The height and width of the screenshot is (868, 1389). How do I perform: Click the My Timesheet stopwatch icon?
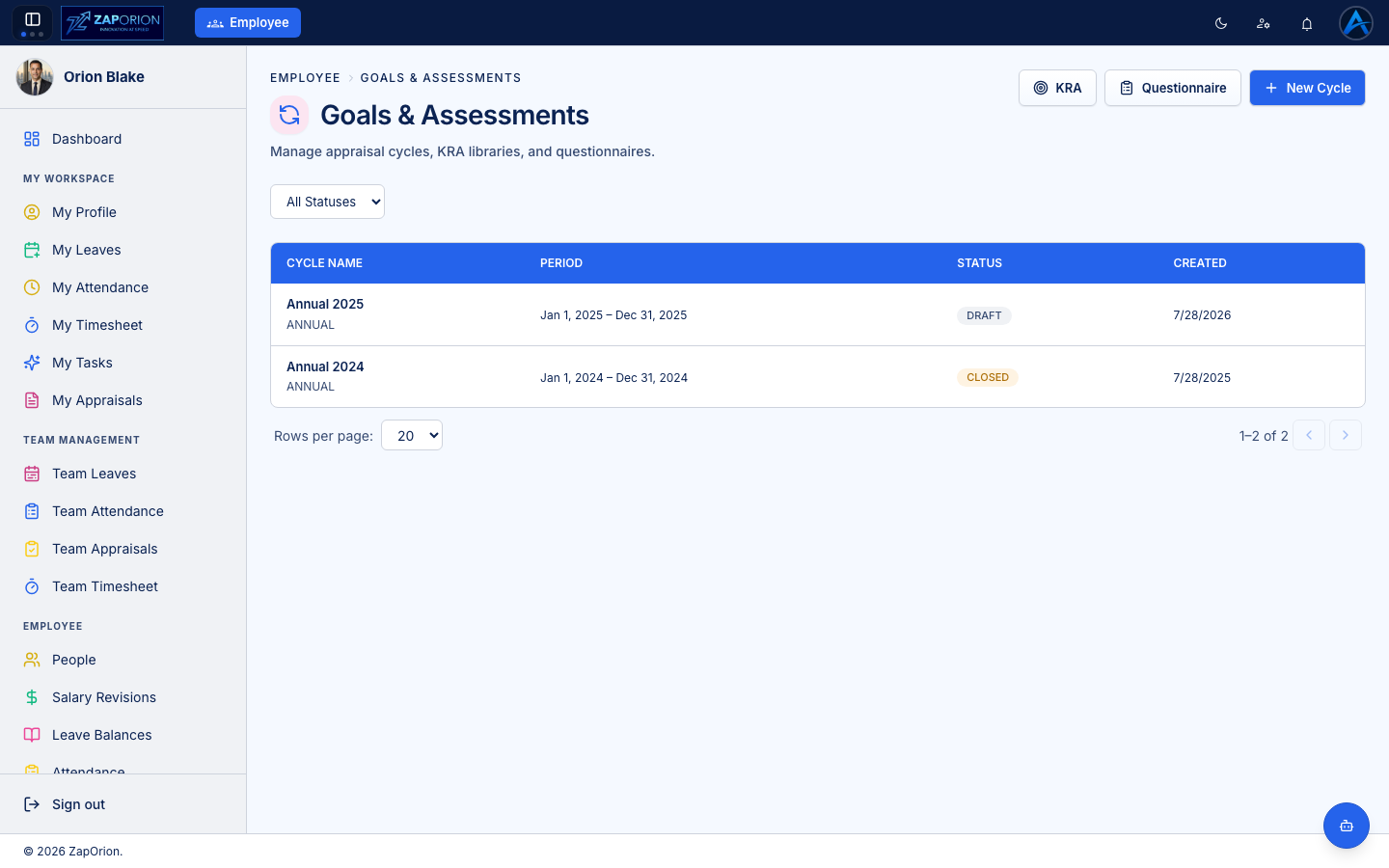point(32,325)
